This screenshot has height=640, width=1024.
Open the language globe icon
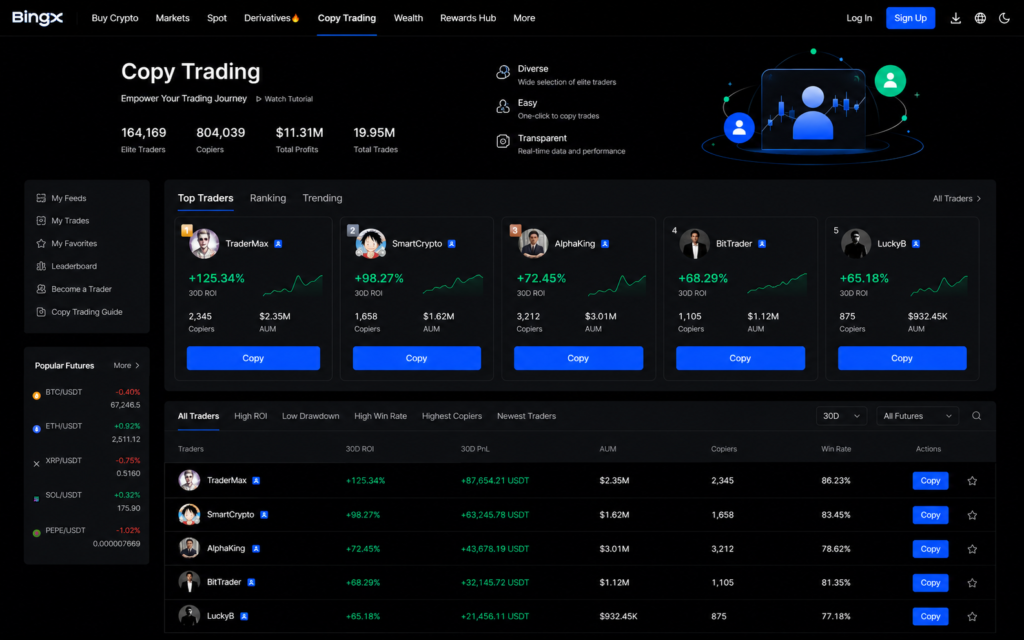coord(980,18)
